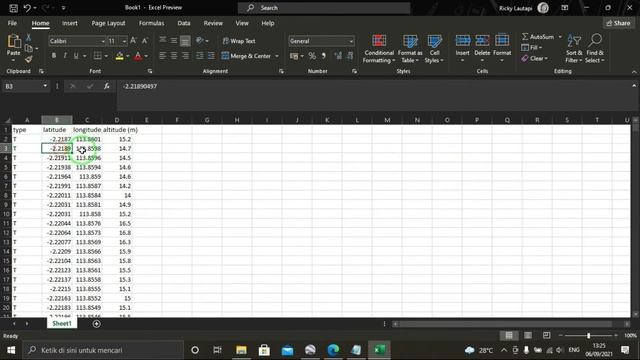
Task: Open Conditional Formatting menu
Action: [379, 49]
